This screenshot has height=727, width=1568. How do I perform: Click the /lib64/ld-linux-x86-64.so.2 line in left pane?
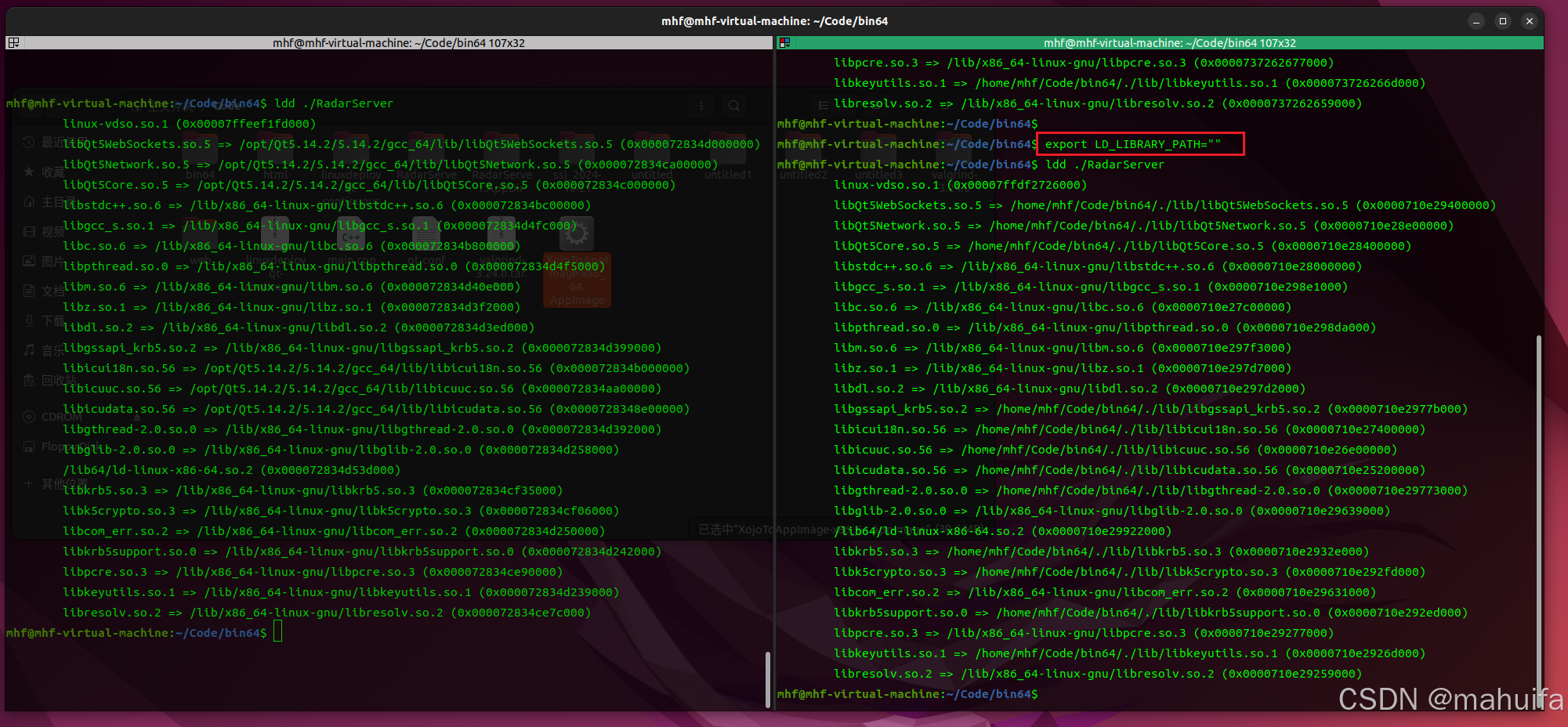point(232,470)
